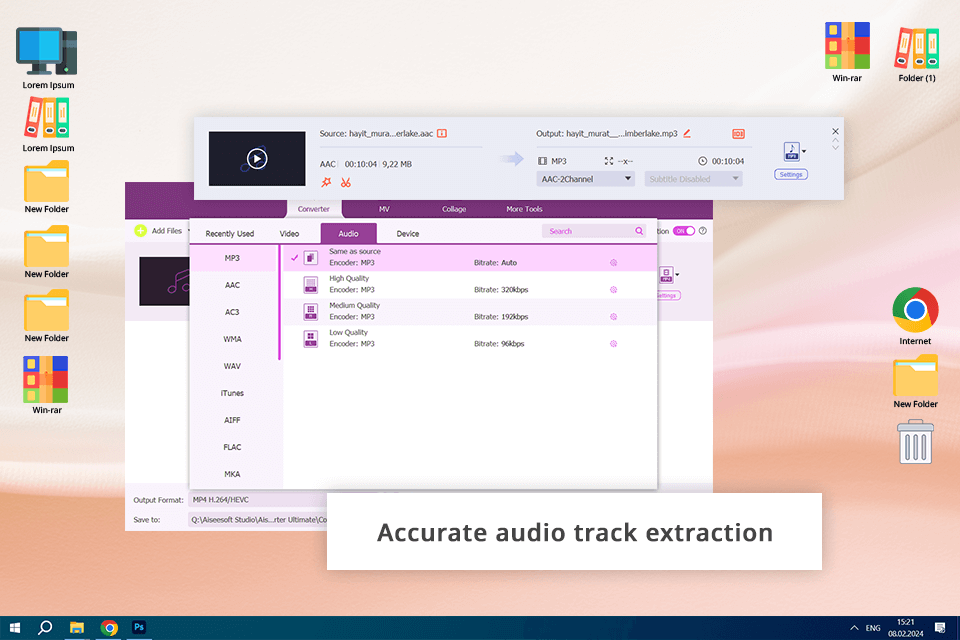Select the Device format tab
This screenshot has width=960, height=640.
pyautogui.click(x=408, y=233)
